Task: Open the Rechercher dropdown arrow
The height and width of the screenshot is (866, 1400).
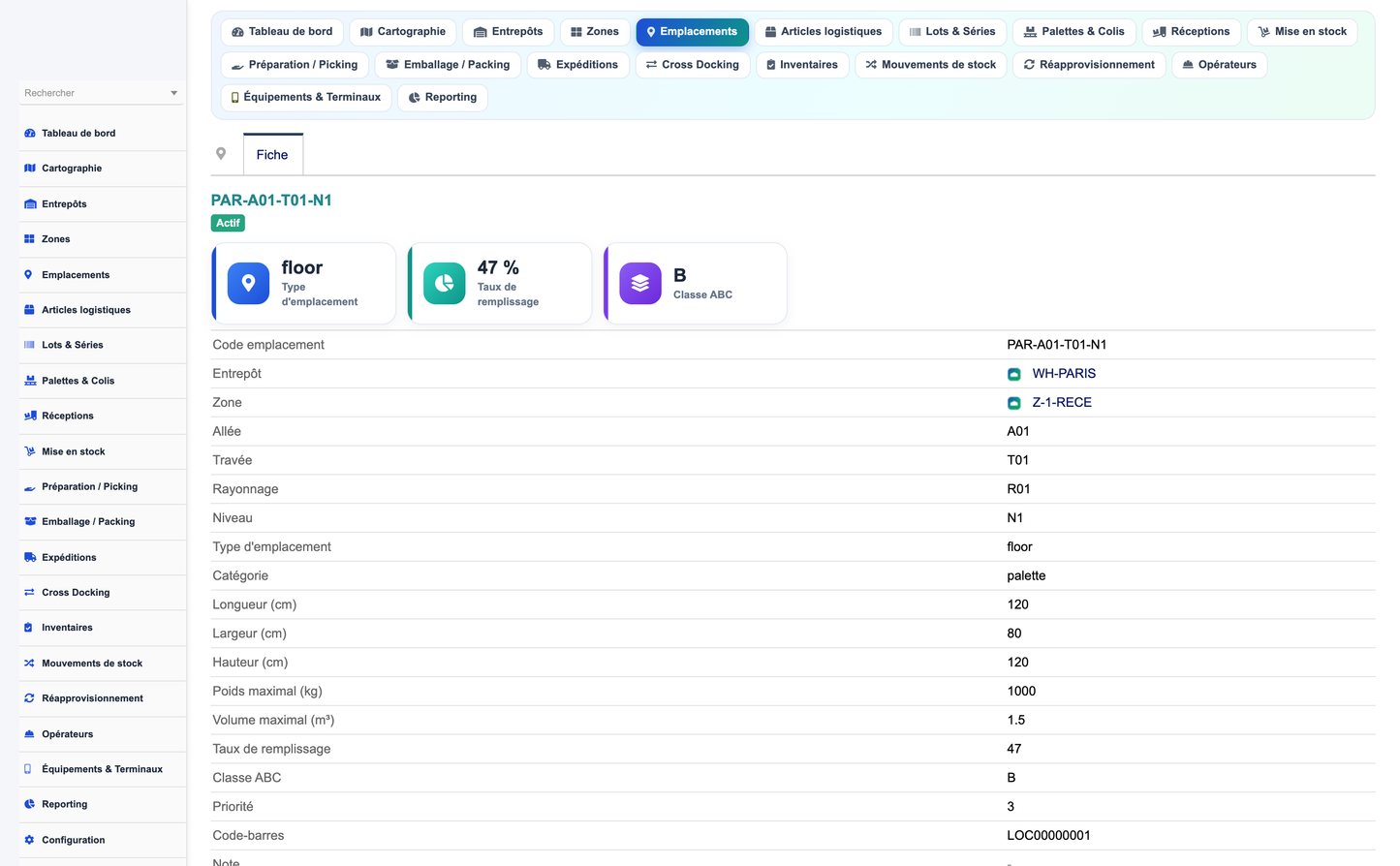Action: pyautogui.click(x=174, y=93)
